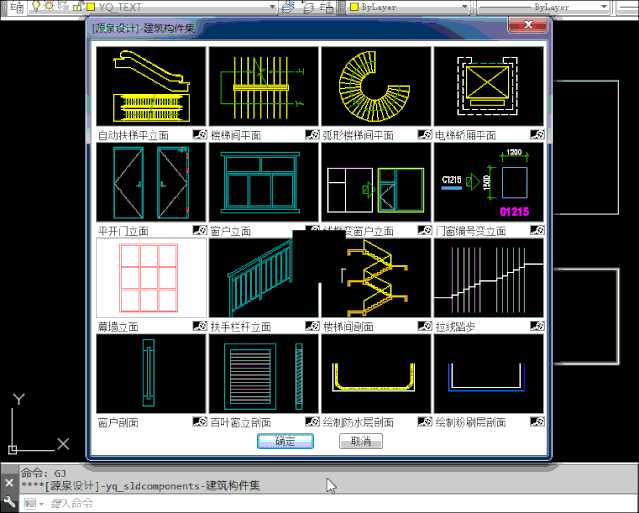Image resolution: width=639 pixels, height=513 pixels.
Task: Click the YQ_TEXT layer yellow color swatch
Action: (91, 7)
